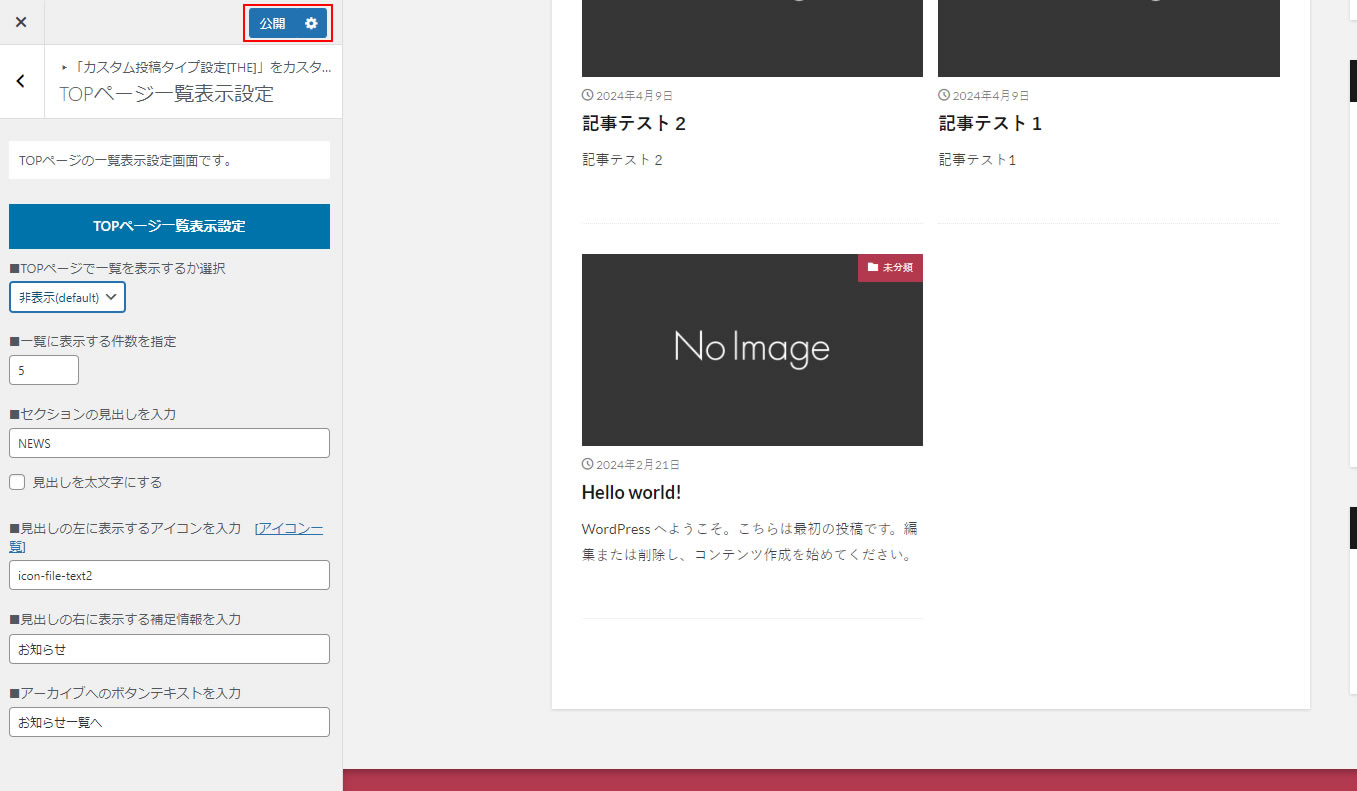1357x791 pixels.
Task: Click the clock icon beside 2024年2月21日
Action: [587, 465]
